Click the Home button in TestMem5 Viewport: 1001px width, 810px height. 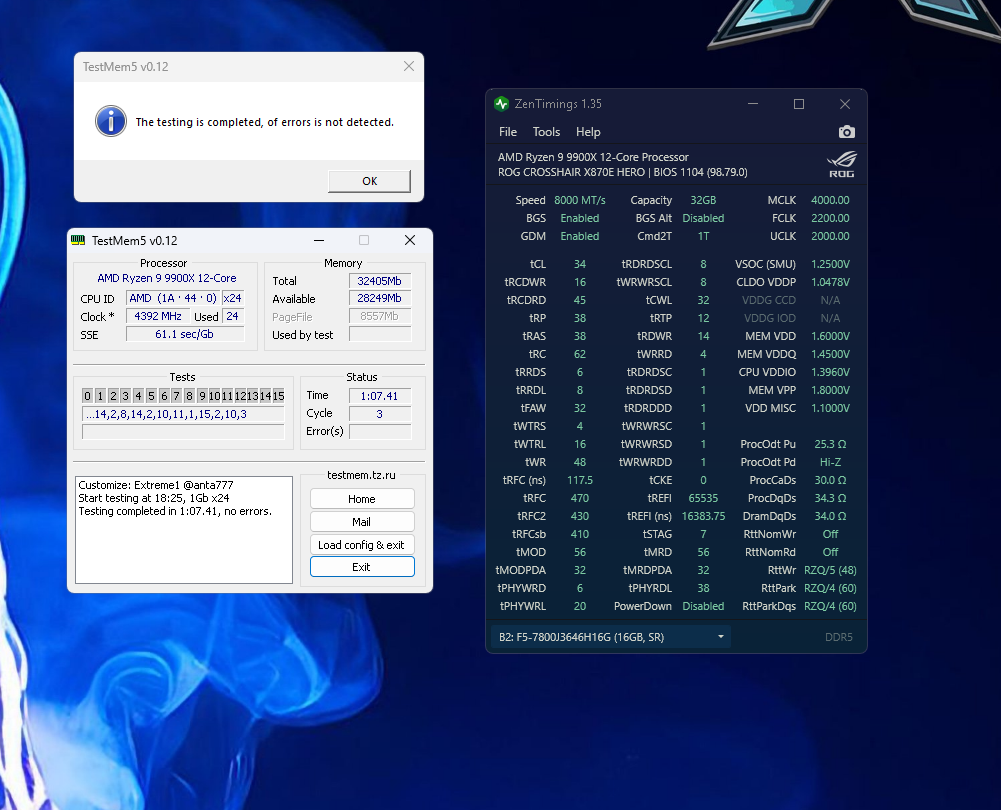(x=361, y=499)
